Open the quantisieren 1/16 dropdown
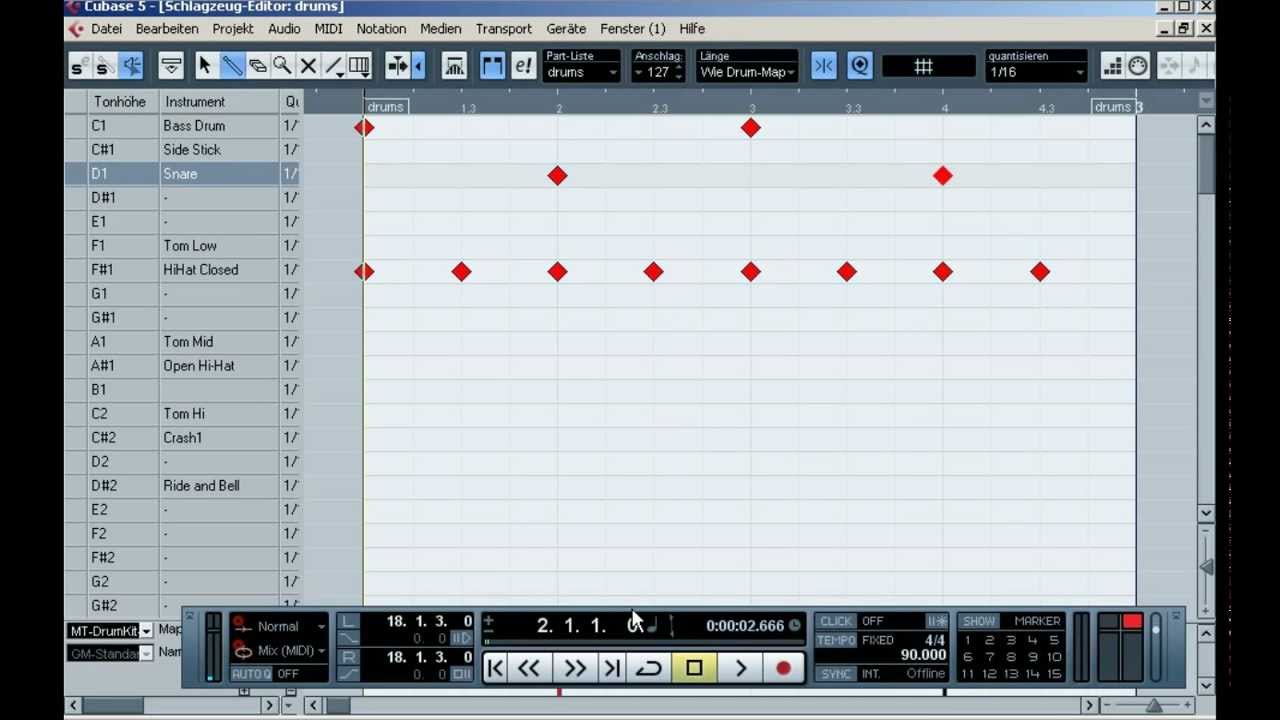Viewport: 1280px width, 720px height. [x=1036, y=72]
